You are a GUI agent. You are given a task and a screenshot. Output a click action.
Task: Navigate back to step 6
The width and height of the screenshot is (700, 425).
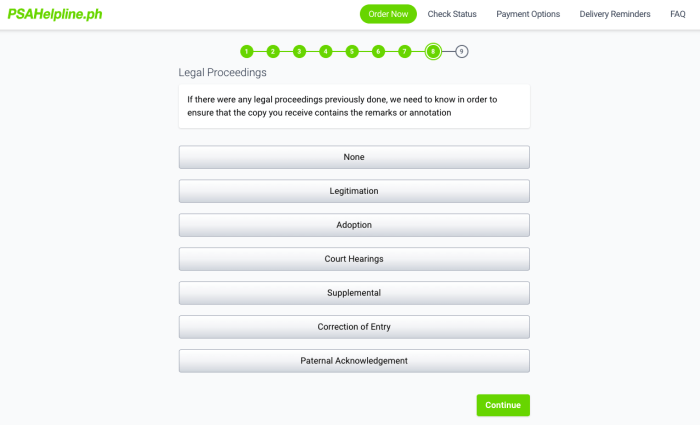[378, 51]
